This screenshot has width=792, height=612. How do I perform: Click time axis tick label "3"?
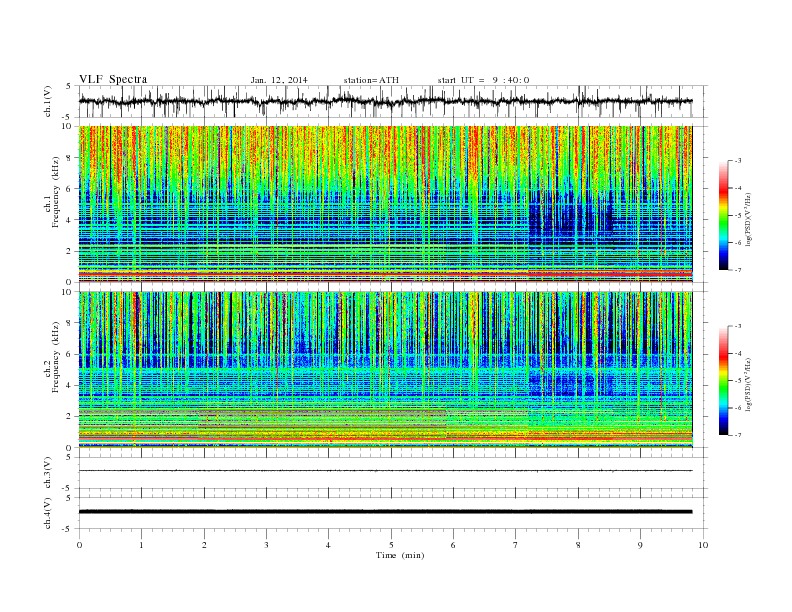[x=267, y=545]
